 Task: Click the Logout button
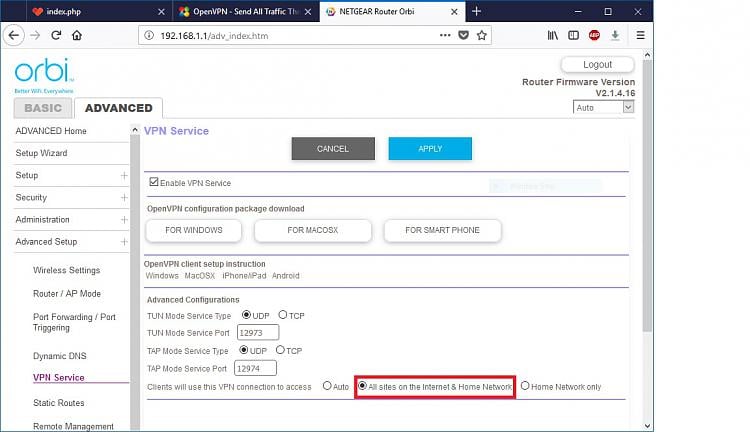[597, 65]
